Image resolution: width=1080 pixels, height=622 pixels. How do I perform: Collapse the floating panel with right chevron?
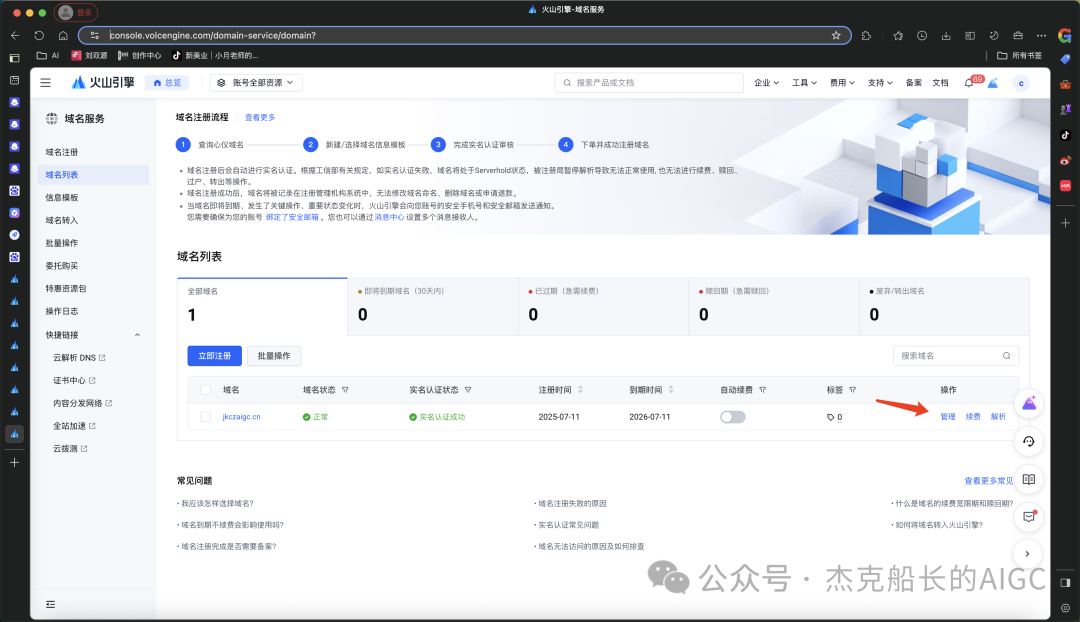[x=1028, y=554]
